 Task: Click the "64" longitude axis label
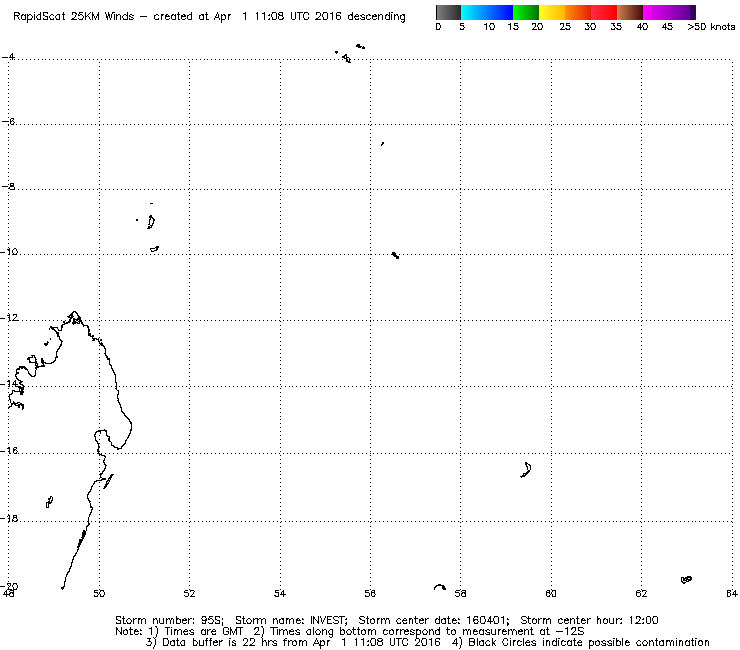tap(732, 594)
